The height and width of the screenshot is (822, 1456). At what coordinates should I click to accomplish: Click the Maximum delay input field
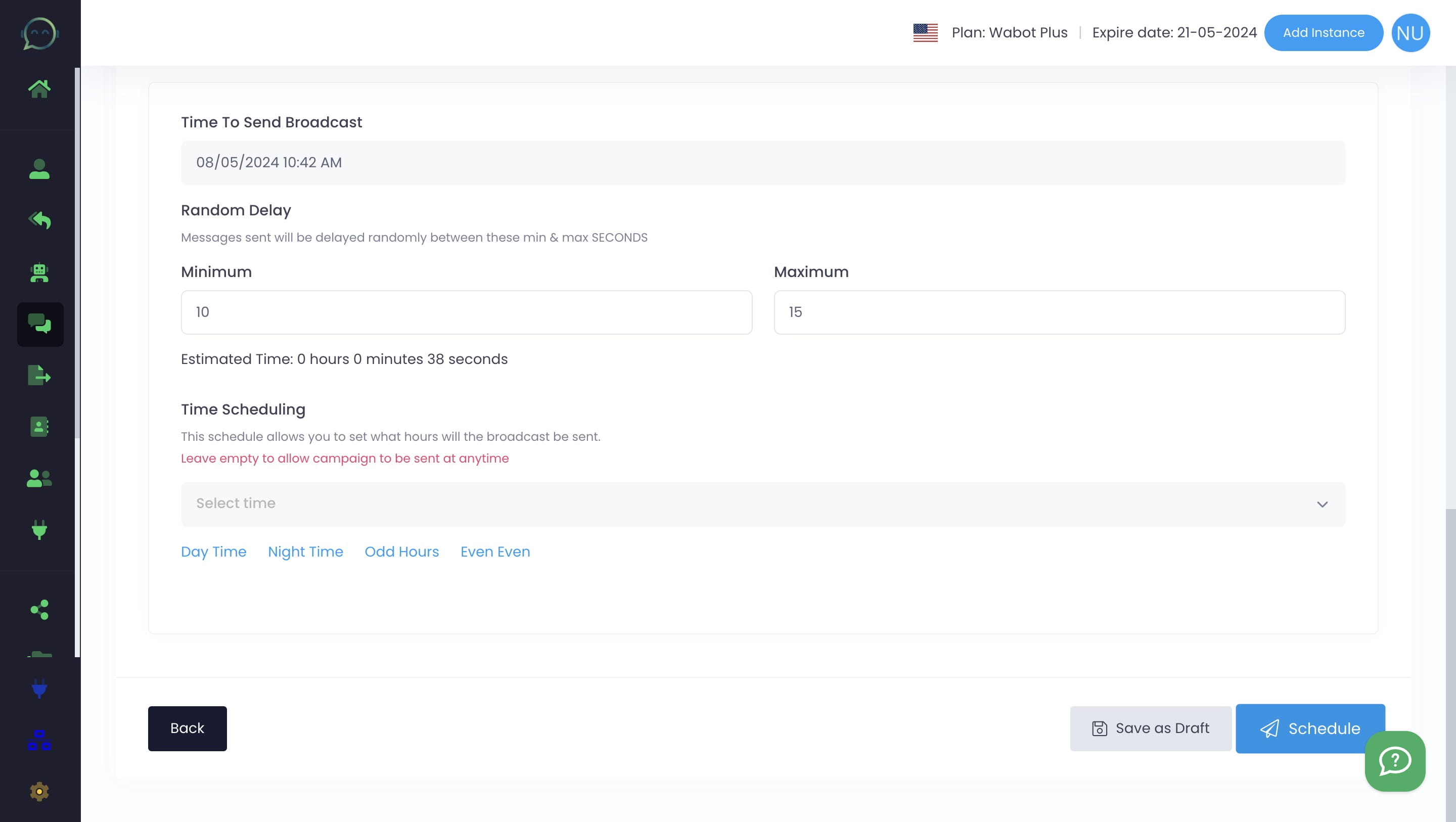click(x=1060, y=312)
